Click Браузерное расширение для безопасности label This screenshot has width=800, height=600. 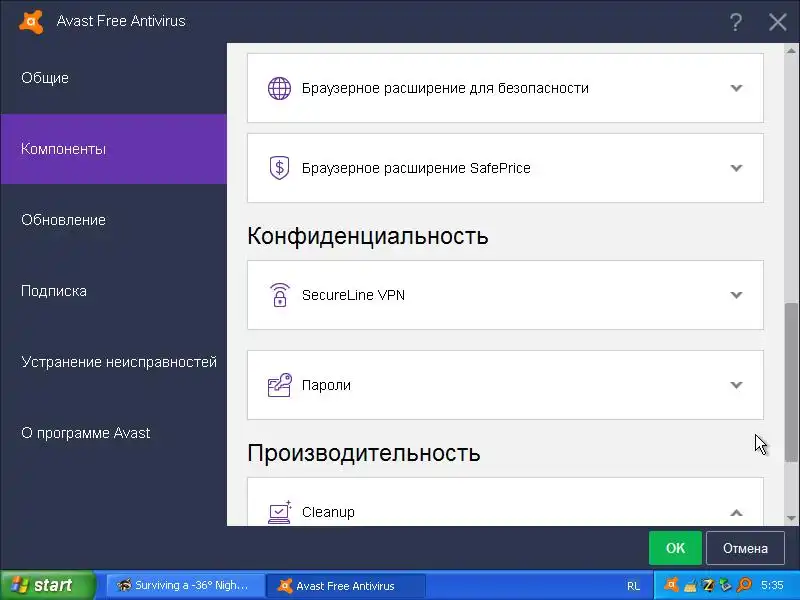(x=445, y=88)
